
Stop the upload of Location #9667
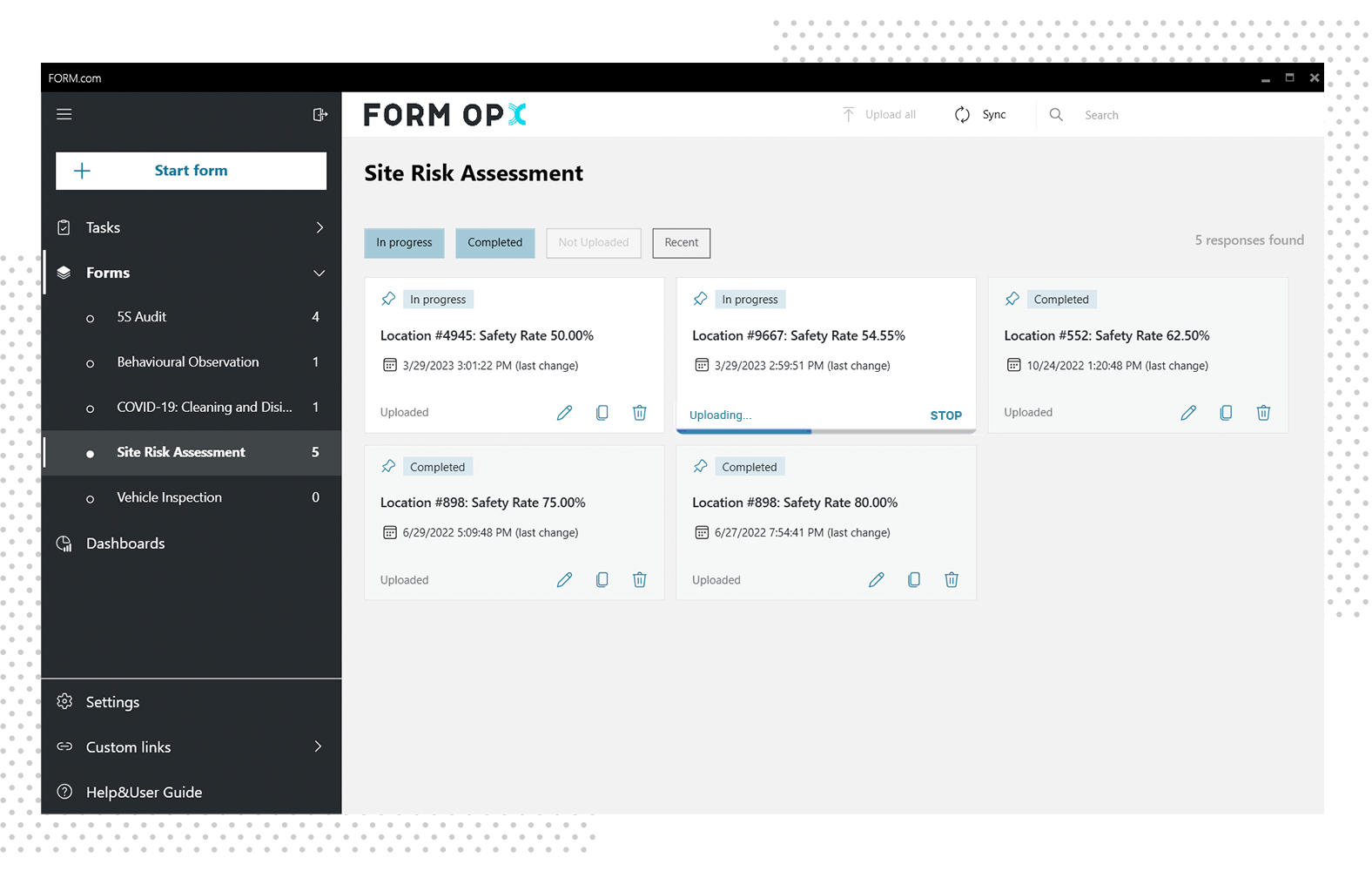(945, 415)
